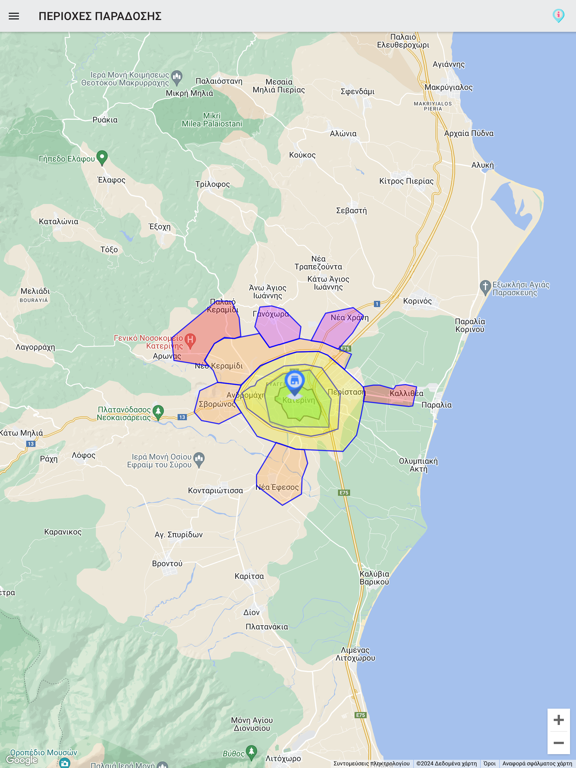Click the Αγ. Σπυρίδων label
Image resolution: width=576 pixels, height=768 pixels.
178,535
